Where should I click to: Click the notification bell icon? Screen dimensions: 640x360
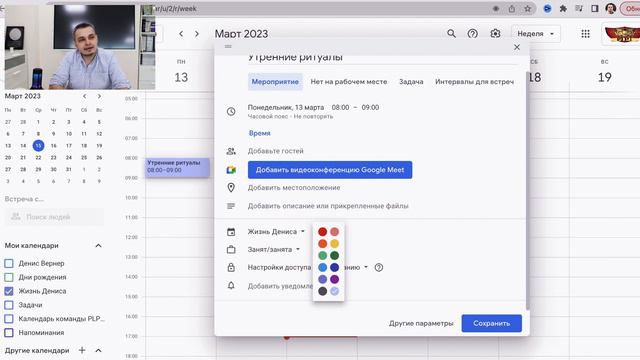231,286
